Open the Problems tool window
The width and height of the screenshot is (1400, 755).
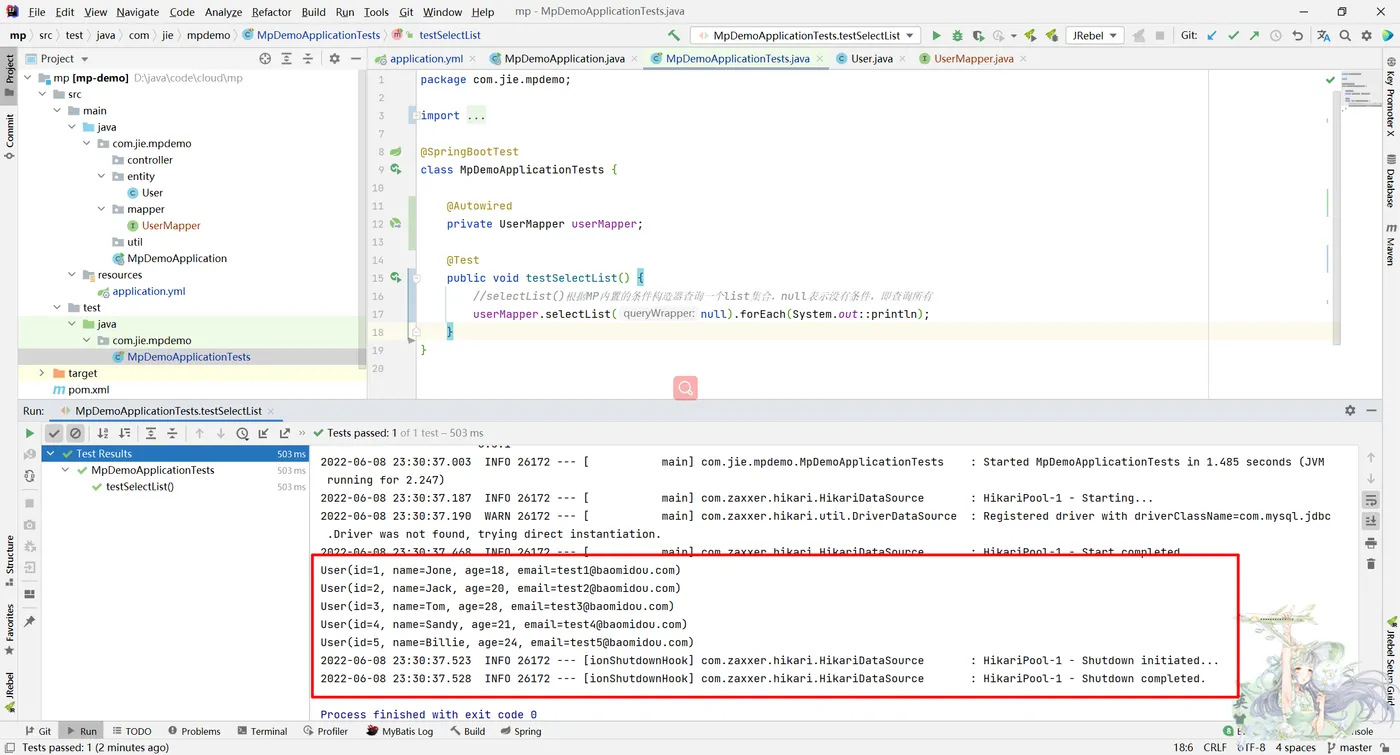coord(194,731)
